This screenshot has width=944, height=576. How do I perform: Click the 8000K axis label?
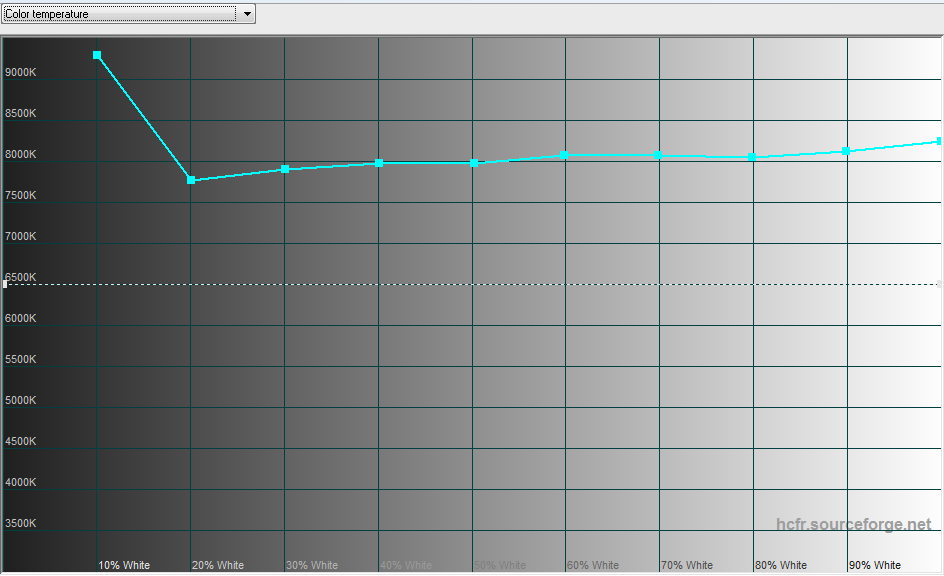click(20, 154)
